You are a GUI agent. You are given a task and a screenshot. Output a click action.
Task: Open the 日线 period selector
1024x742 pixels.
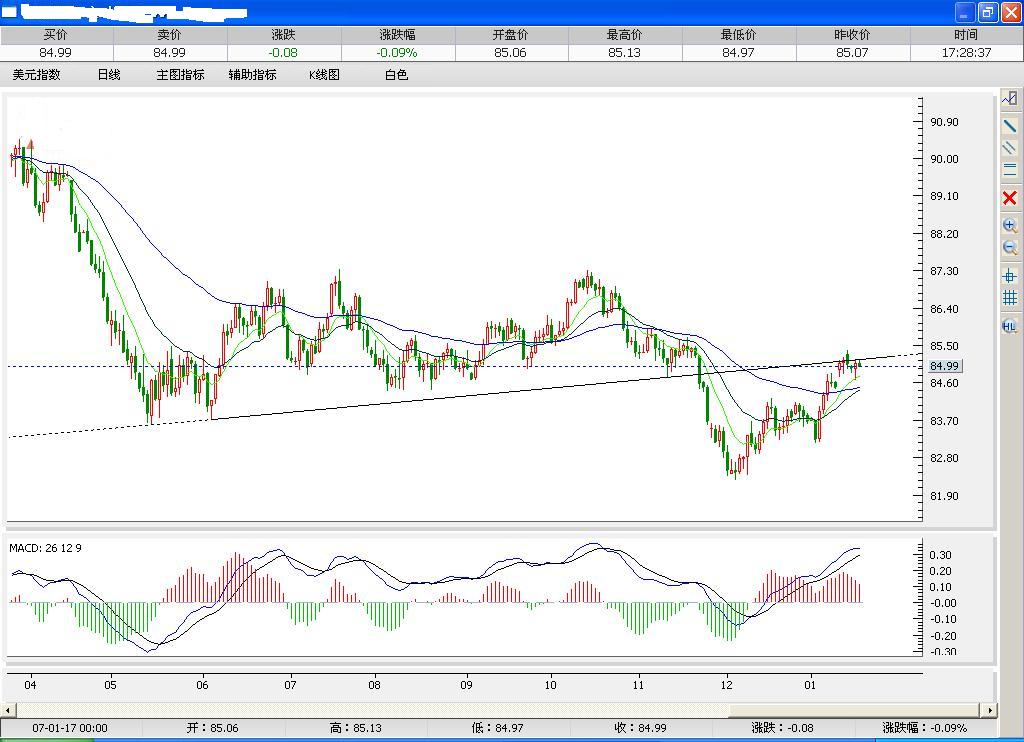click(108, 74)
